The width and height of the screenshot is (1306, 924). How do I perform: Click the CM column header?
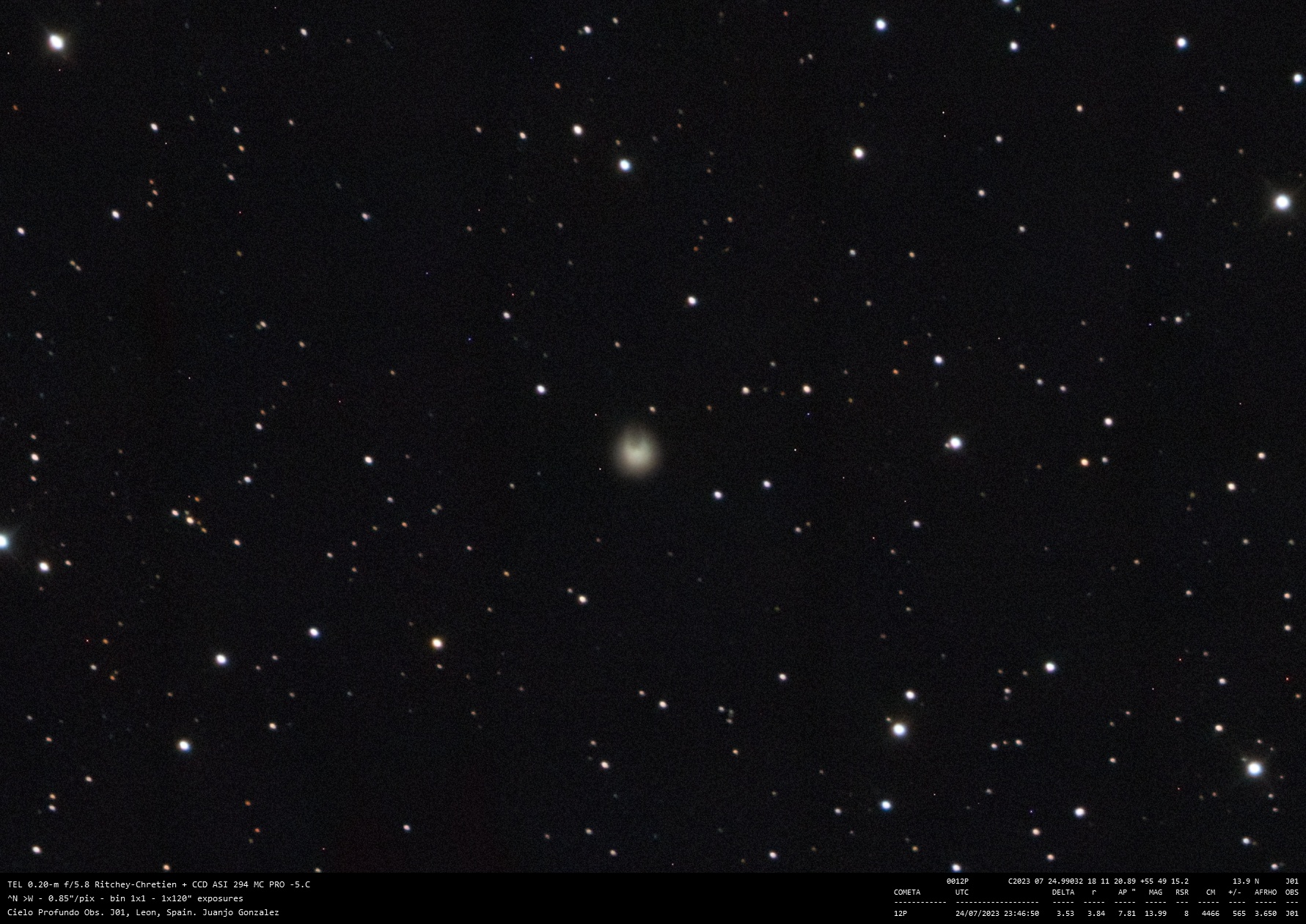tap(1210, 892)
